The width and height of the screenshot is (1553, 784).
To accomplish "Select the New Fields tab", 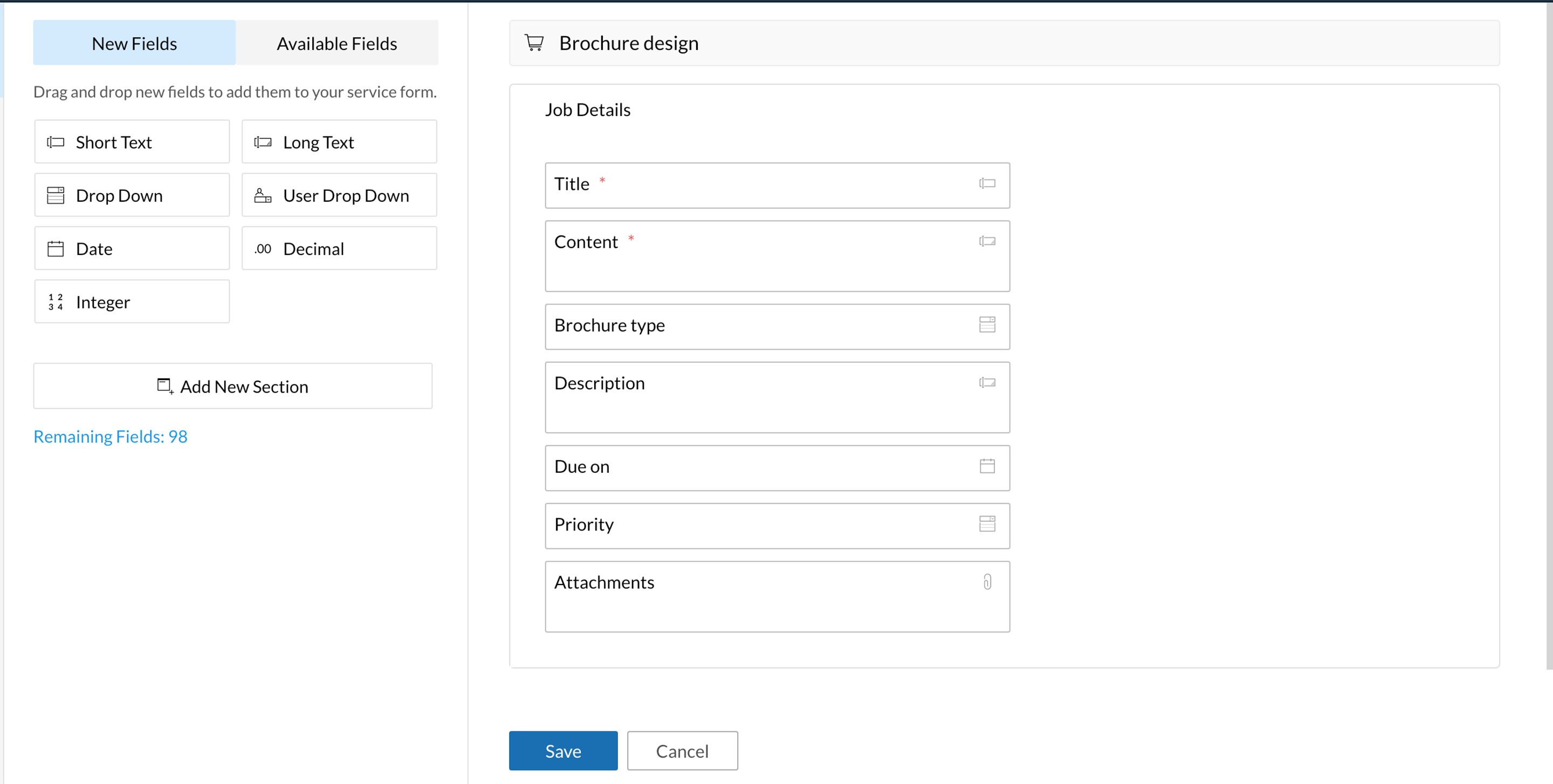I will pyautogui.click(x=134, y=43).
